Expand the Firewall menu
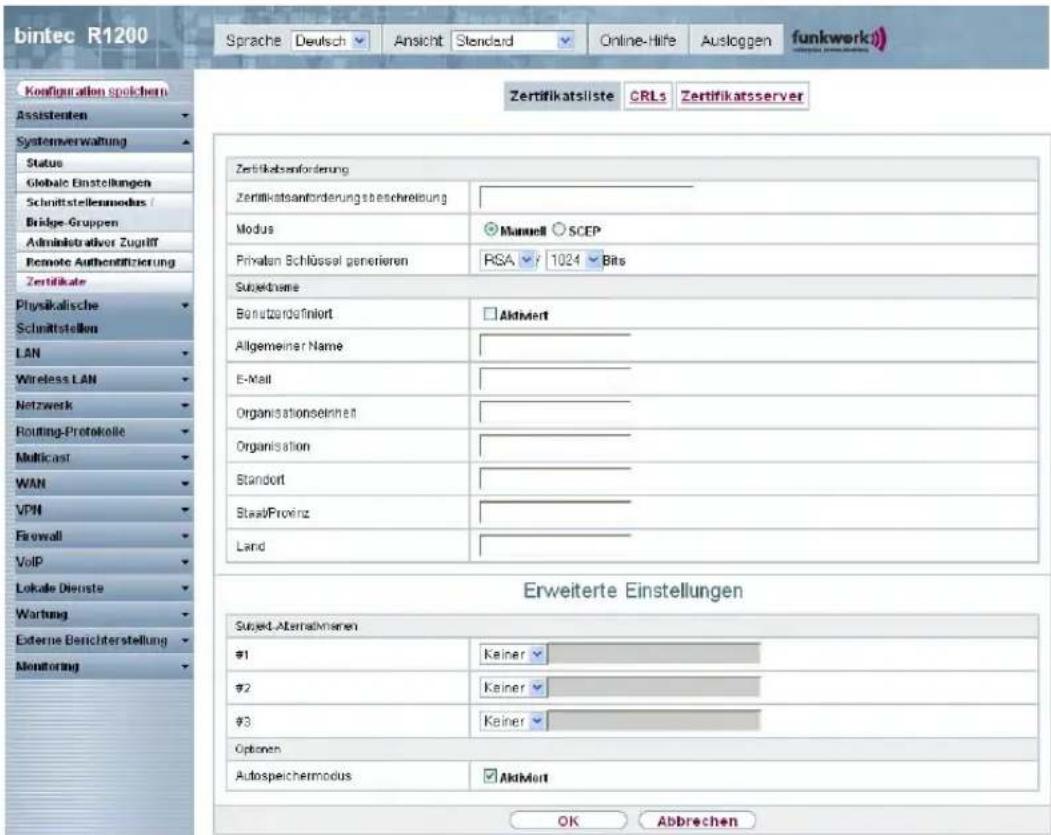Image resolution: width=1051 pixels, height=835 pixels. pos(103,536)
